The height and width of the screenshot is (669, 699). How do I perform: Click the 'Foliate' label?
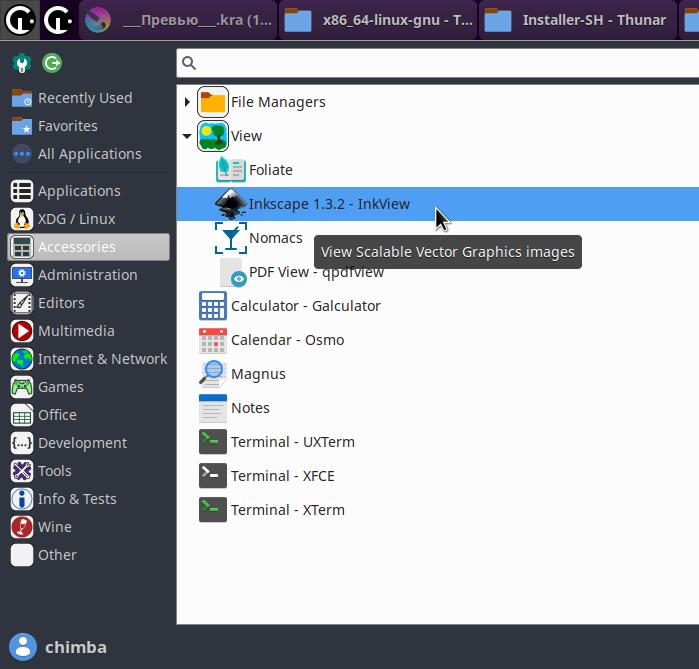pos(271,170)
